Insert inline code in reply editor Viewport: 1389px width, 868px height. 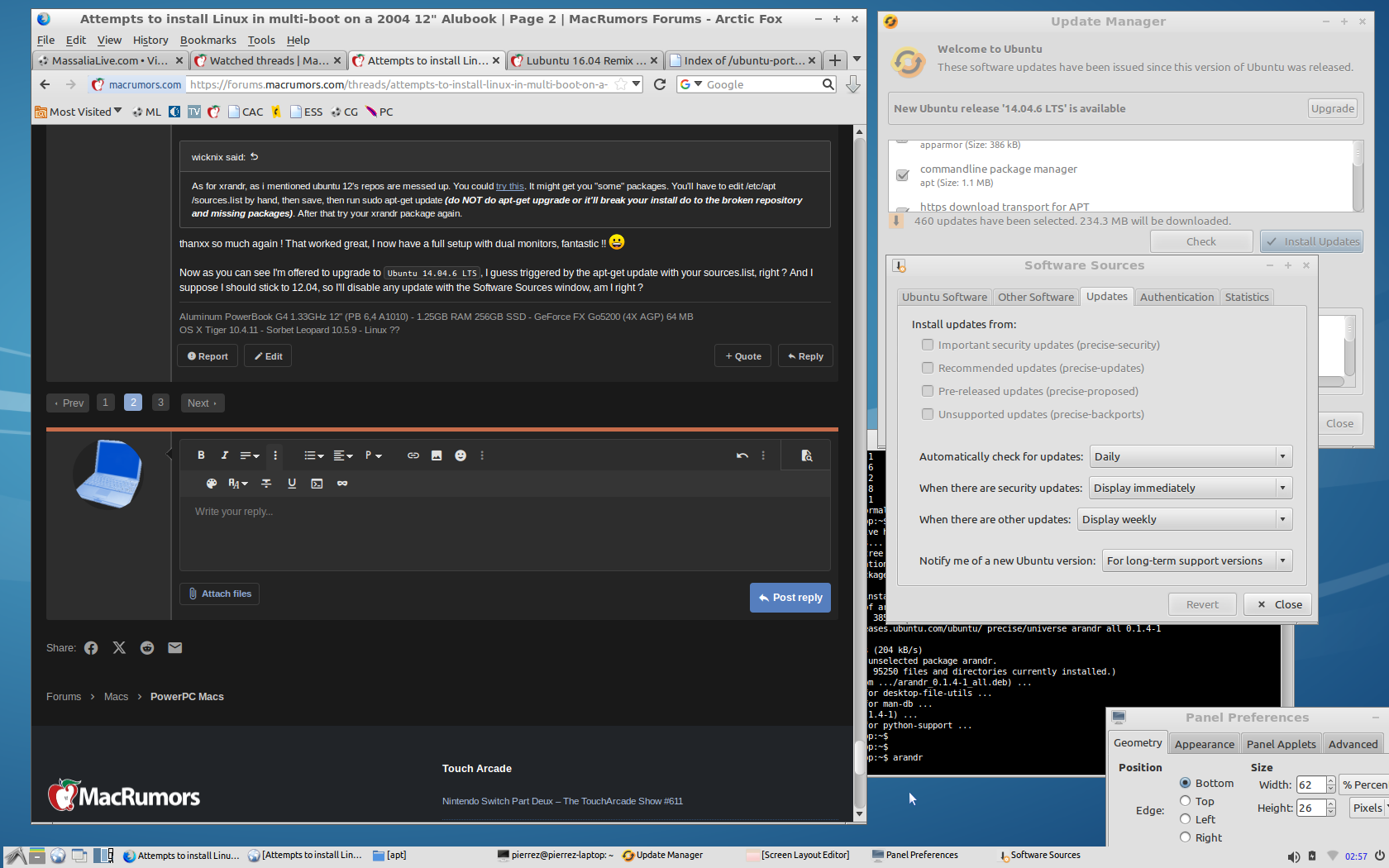click(317, 484)
